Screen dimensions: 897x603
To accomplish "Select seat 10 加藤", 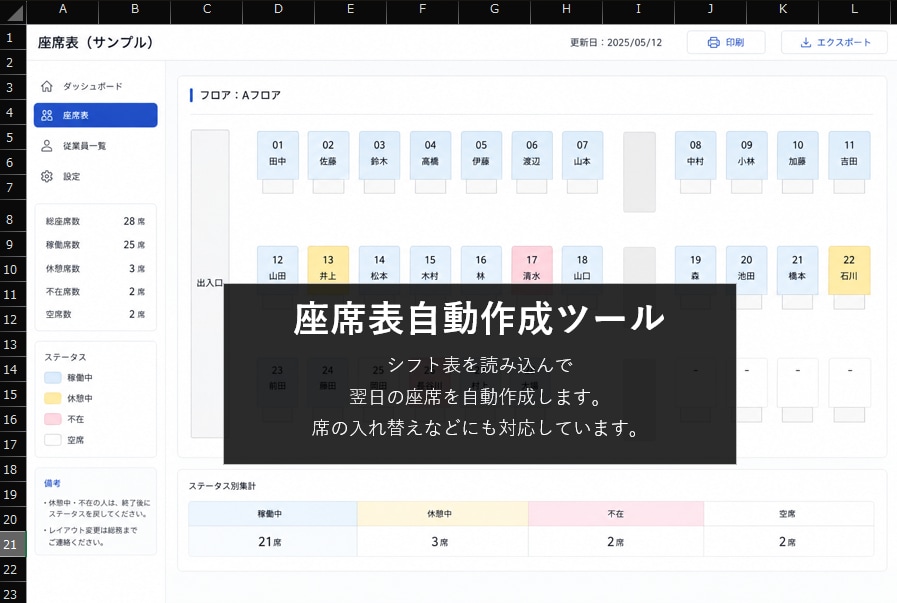I will 797,156.
